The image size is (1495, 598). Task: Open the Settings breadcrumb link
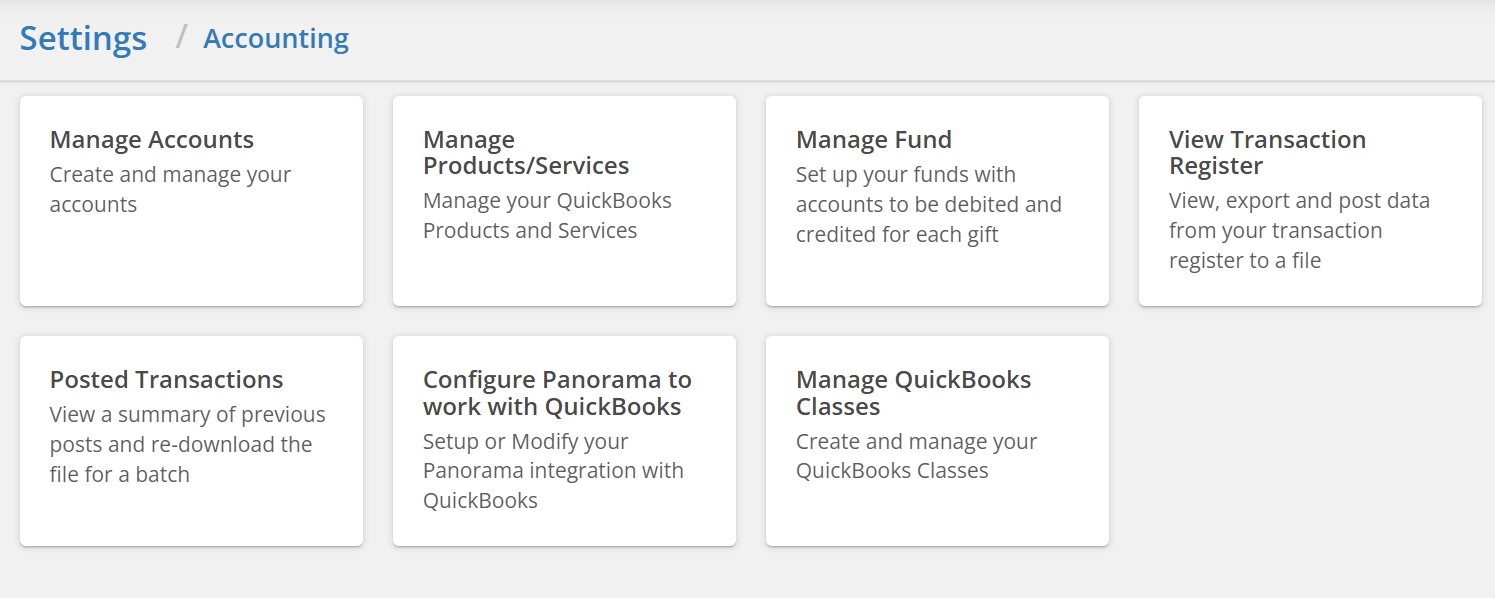pyautogui.click(x=83, y=39)
